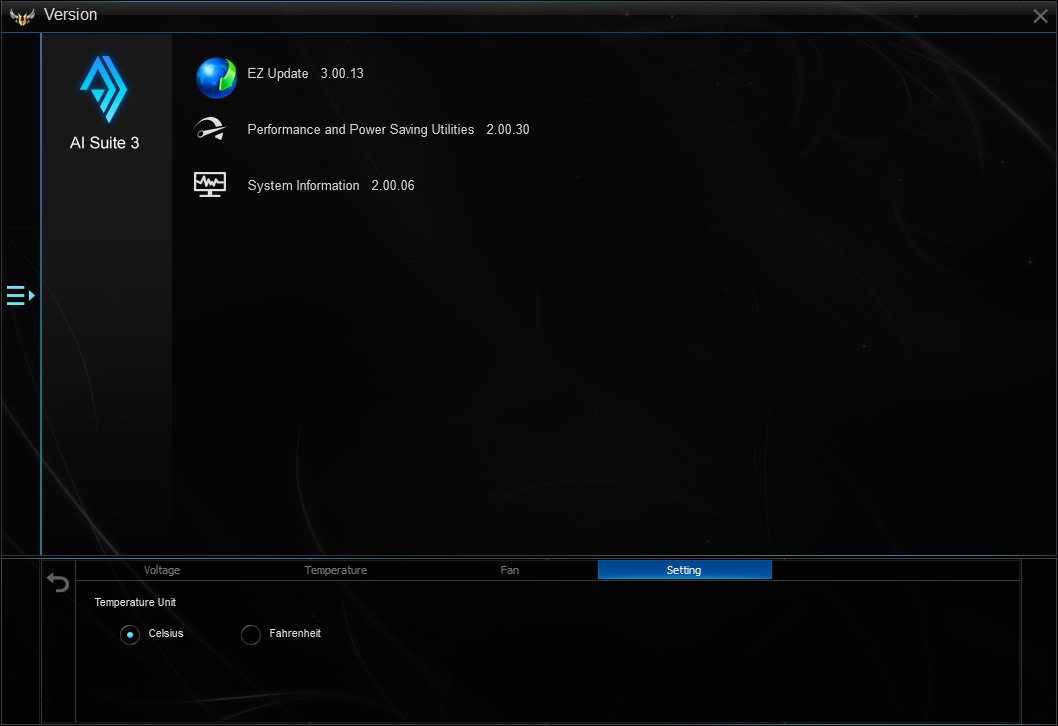This screenshot has width=1058, height=726.
Task: Click Performance and Power Saving Utilities 2.00.30 text
Action: click(388, 130)
